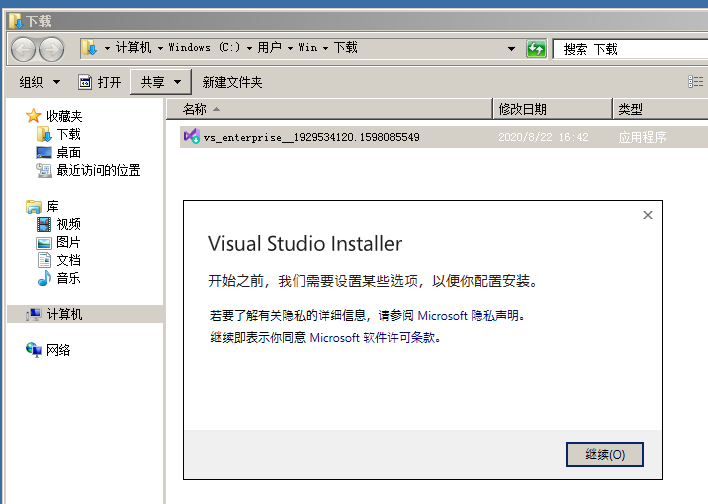Select 音乐 in the libraries list
The width and height of the screenshot is (708, 504).
69,278
